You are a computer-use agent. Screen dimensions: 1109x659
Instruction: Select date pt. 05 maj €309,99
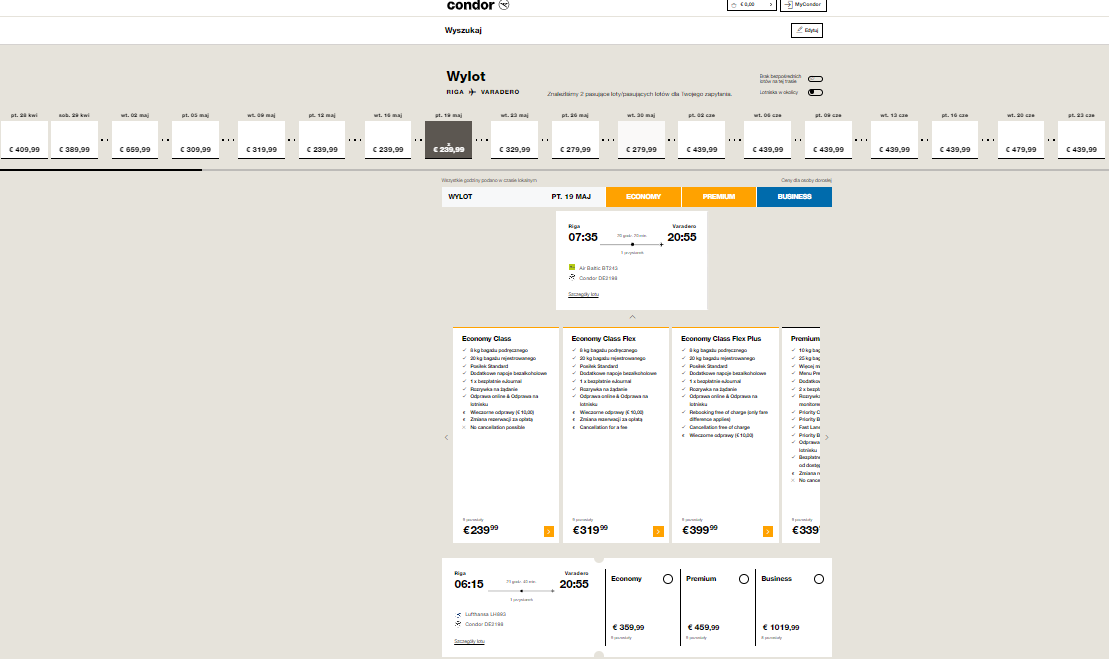(195, 139)
